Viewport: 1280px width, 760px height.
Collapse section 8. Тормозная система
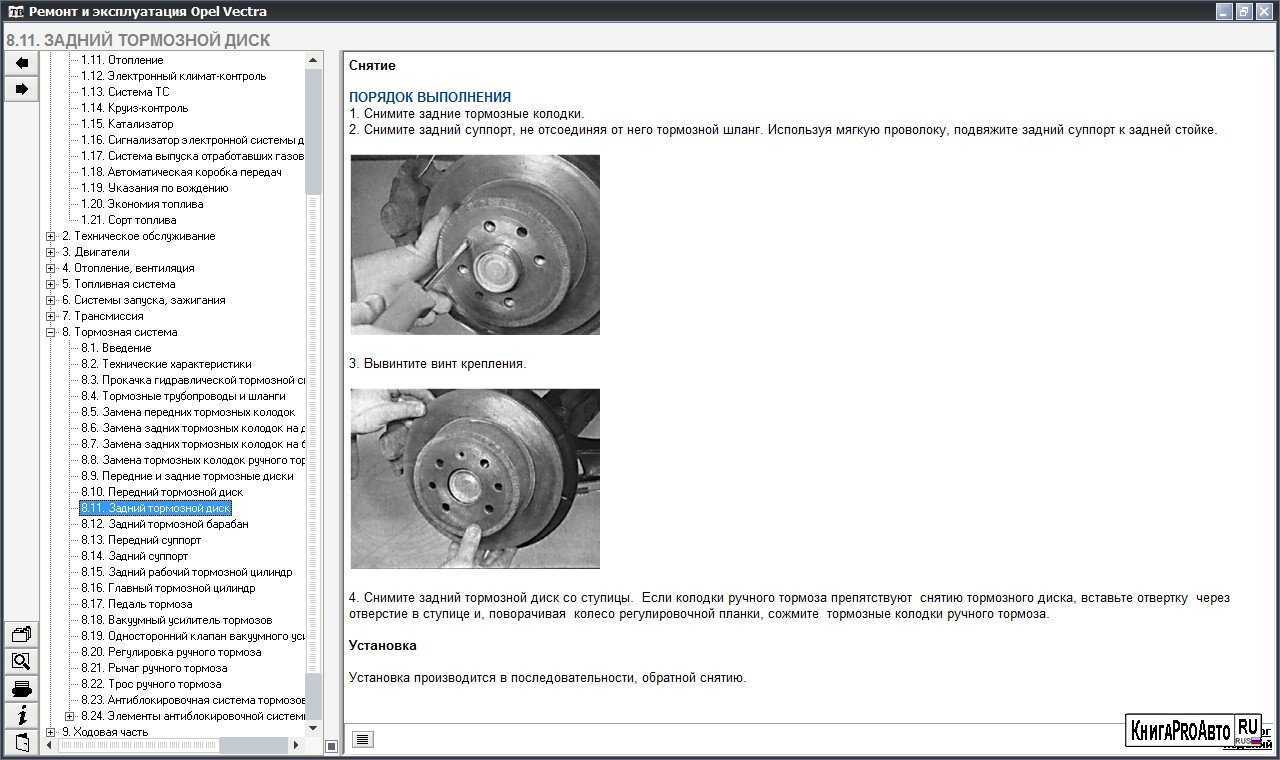51,332
